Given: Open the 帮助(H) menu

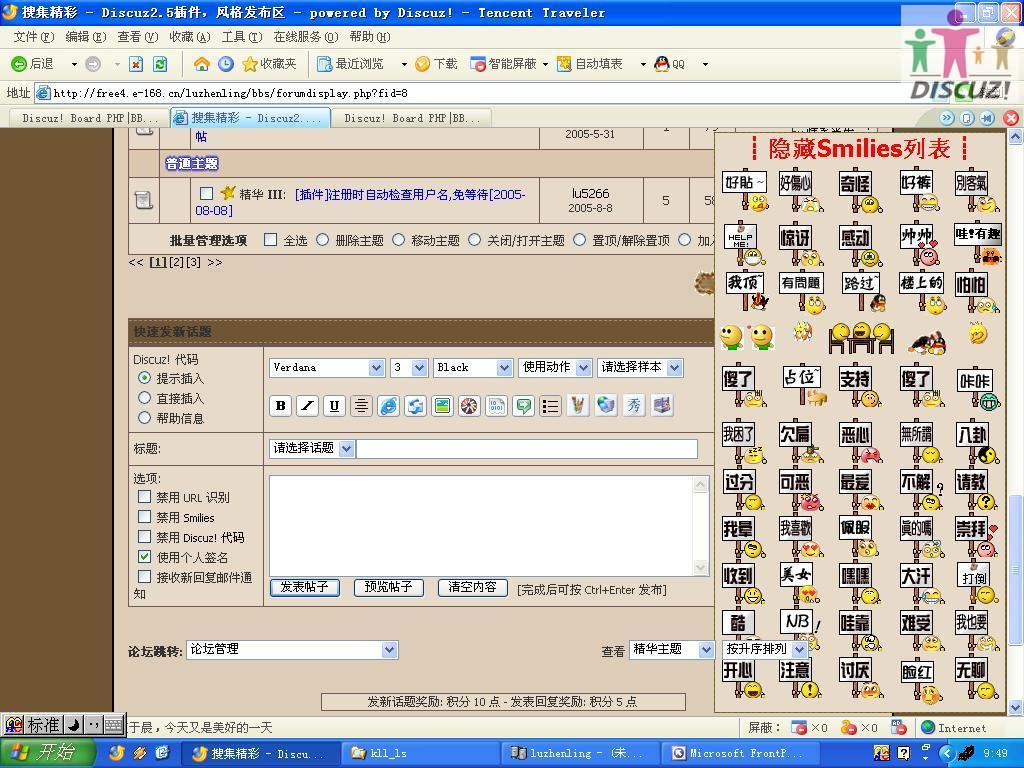Looking at the screenshot, I should (370, 37).
